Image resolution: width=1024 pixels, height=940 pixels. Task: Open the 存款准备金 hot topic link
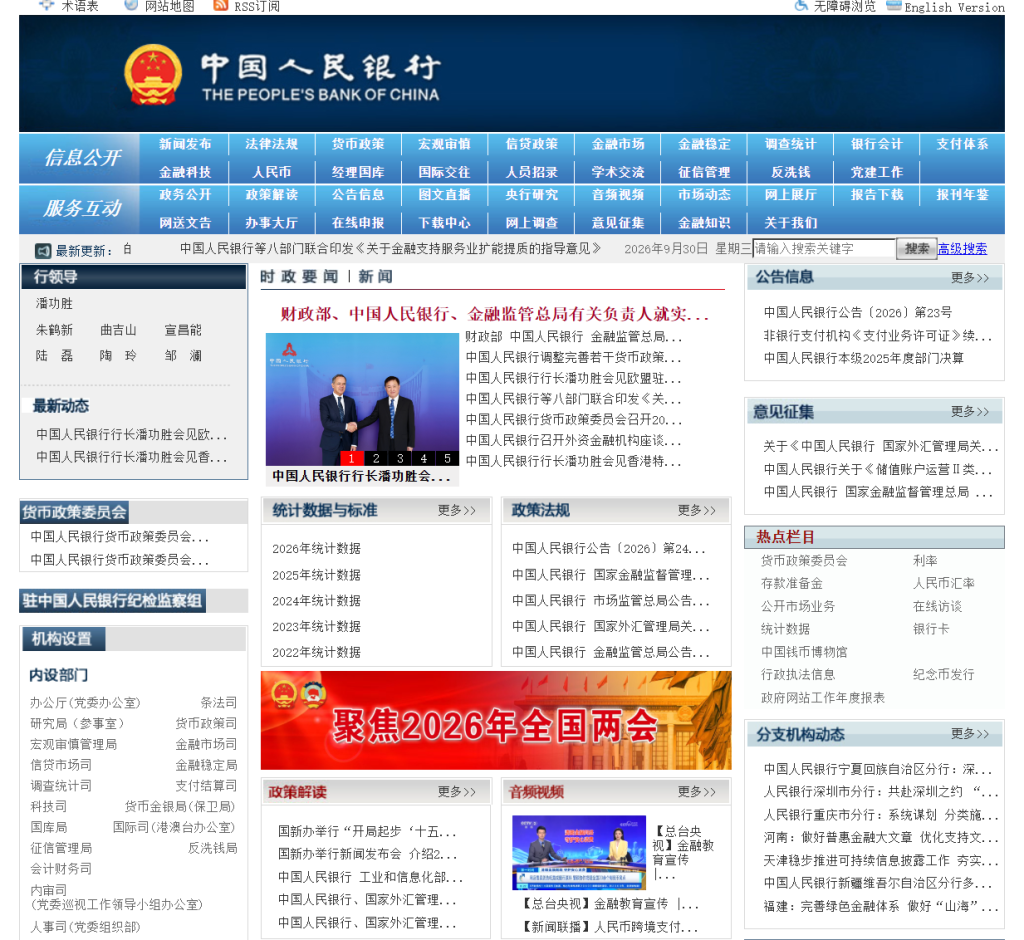(792, 583)
